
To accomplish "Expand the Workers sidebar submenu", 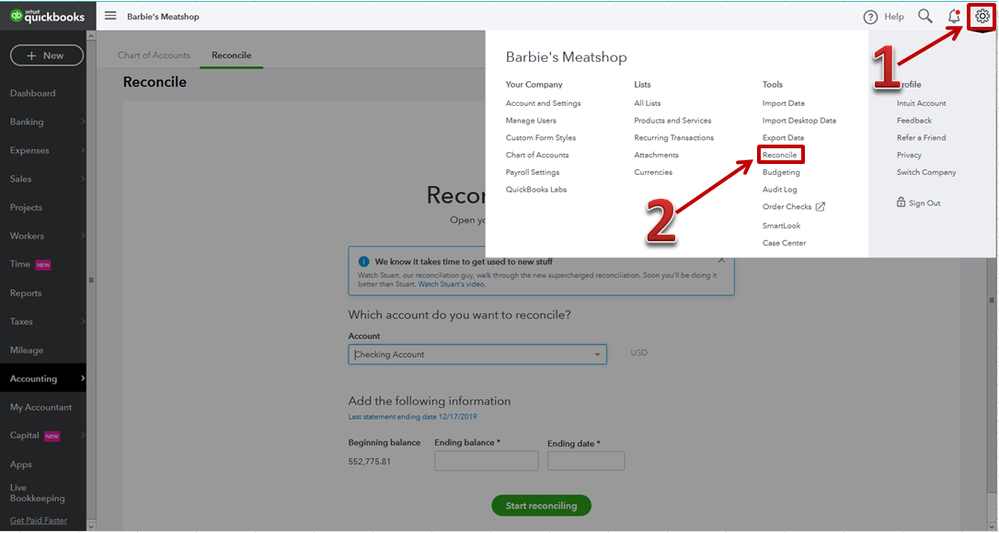I will click(83, 236).
